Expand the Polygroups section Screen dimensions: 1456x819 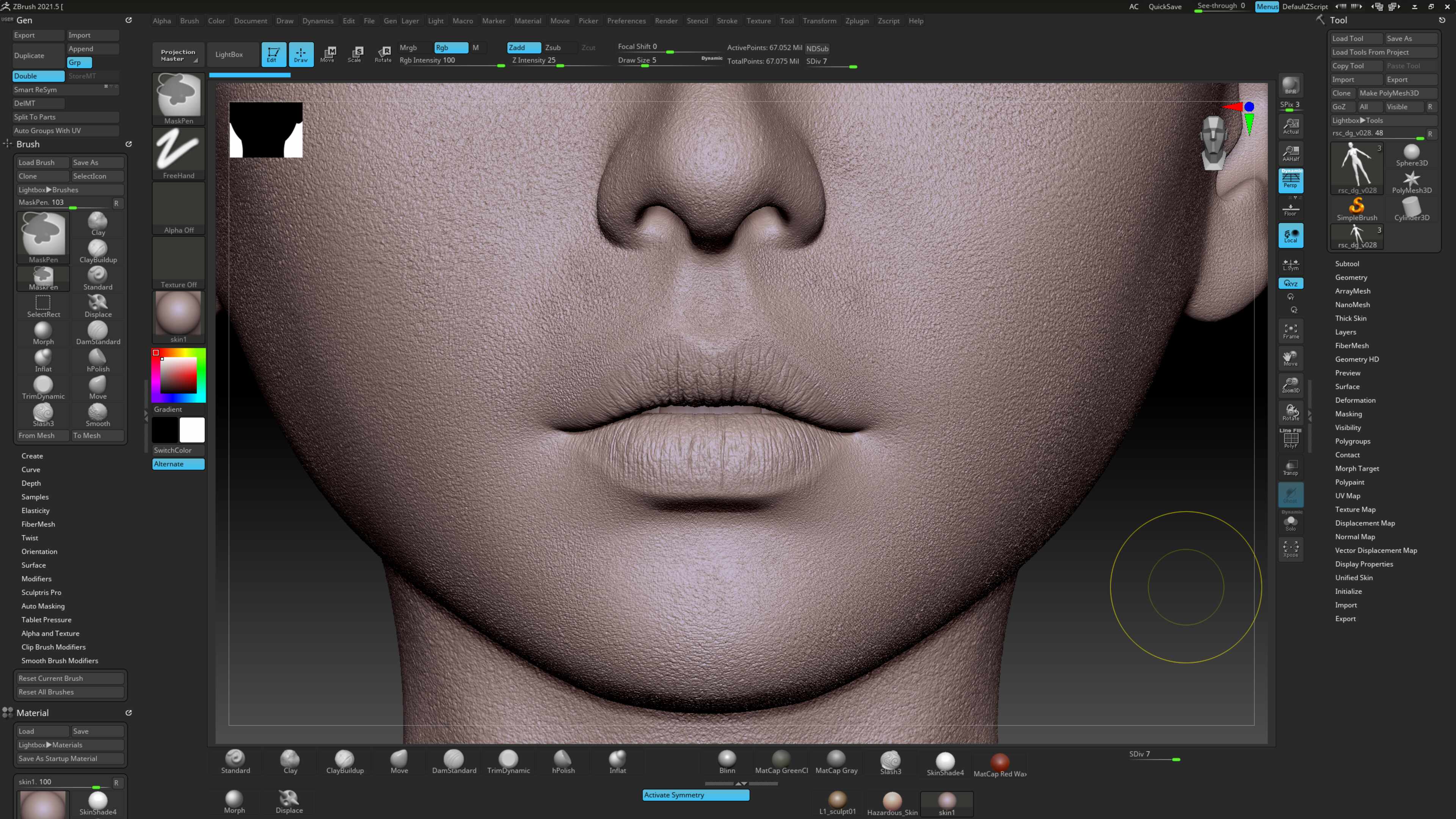click(x=1352, y=441)
